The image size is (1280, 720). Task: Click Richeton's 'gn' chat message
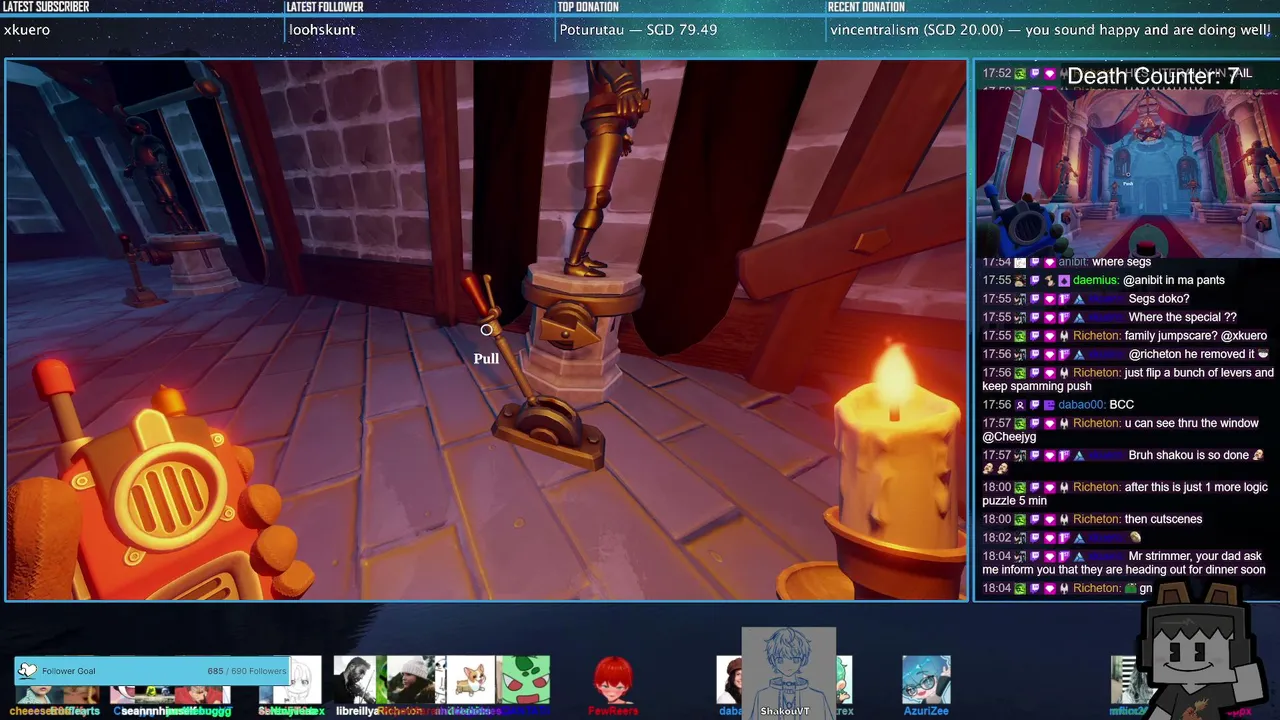(x=1146, y=588)
